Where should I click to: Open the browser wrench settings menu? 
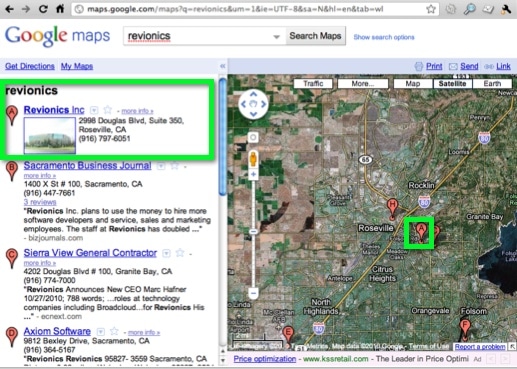[506, 9]
